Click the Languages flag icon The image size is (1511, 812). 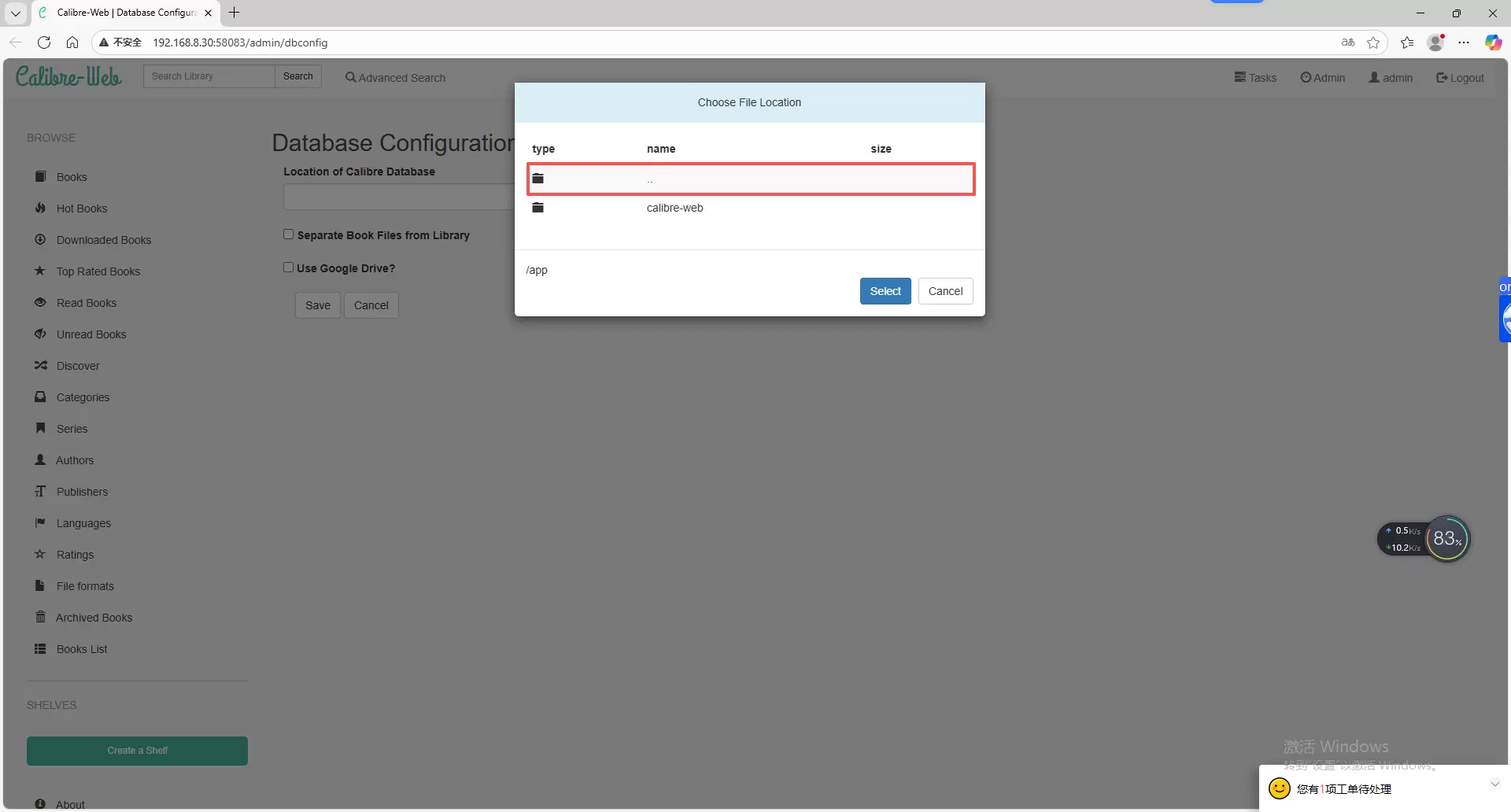pyautogui.click(x=40, y=522)
